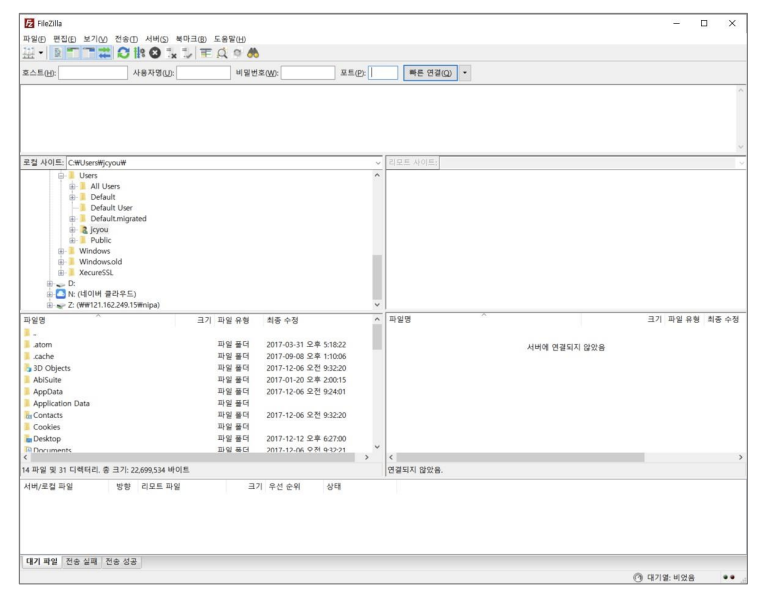Expand the D: drive node
Image resolution: width=783 pixels, height=600 pixels.
tap(49, 284)
